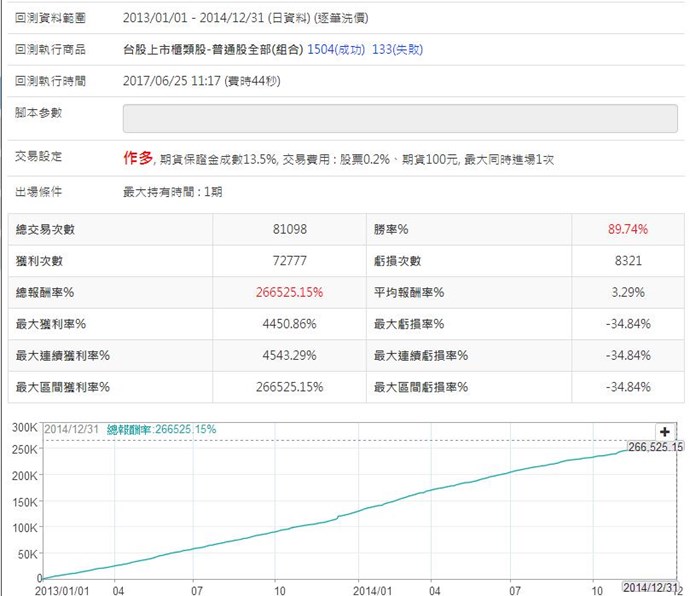Click the 平均報酬率% value 3.29%
This screenshot has width=690, height=596.
pyautogui.click(x=634, y=292)
